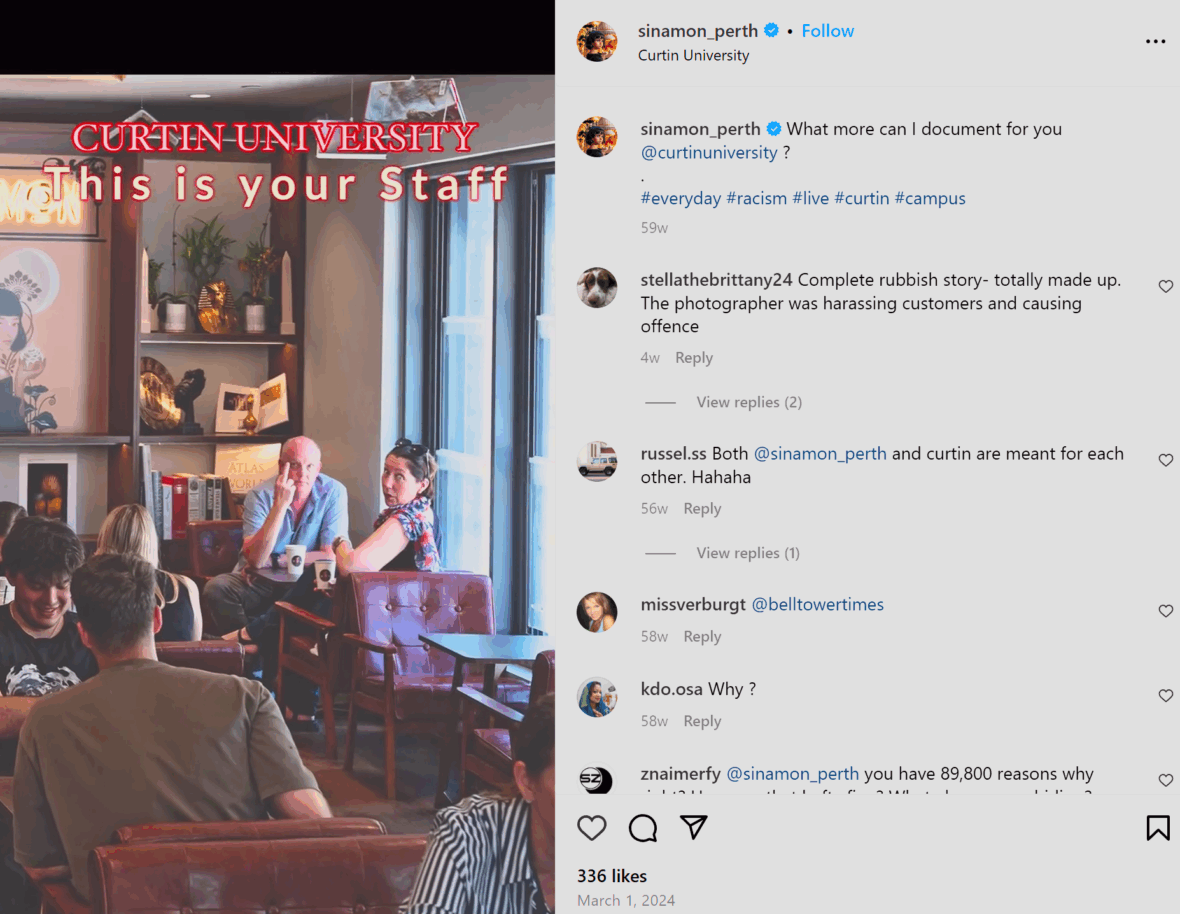Open @belltowertimes mention
The width and height of the screenshot is (1180, 914).
pyautogui.click(x=817, y=605)
